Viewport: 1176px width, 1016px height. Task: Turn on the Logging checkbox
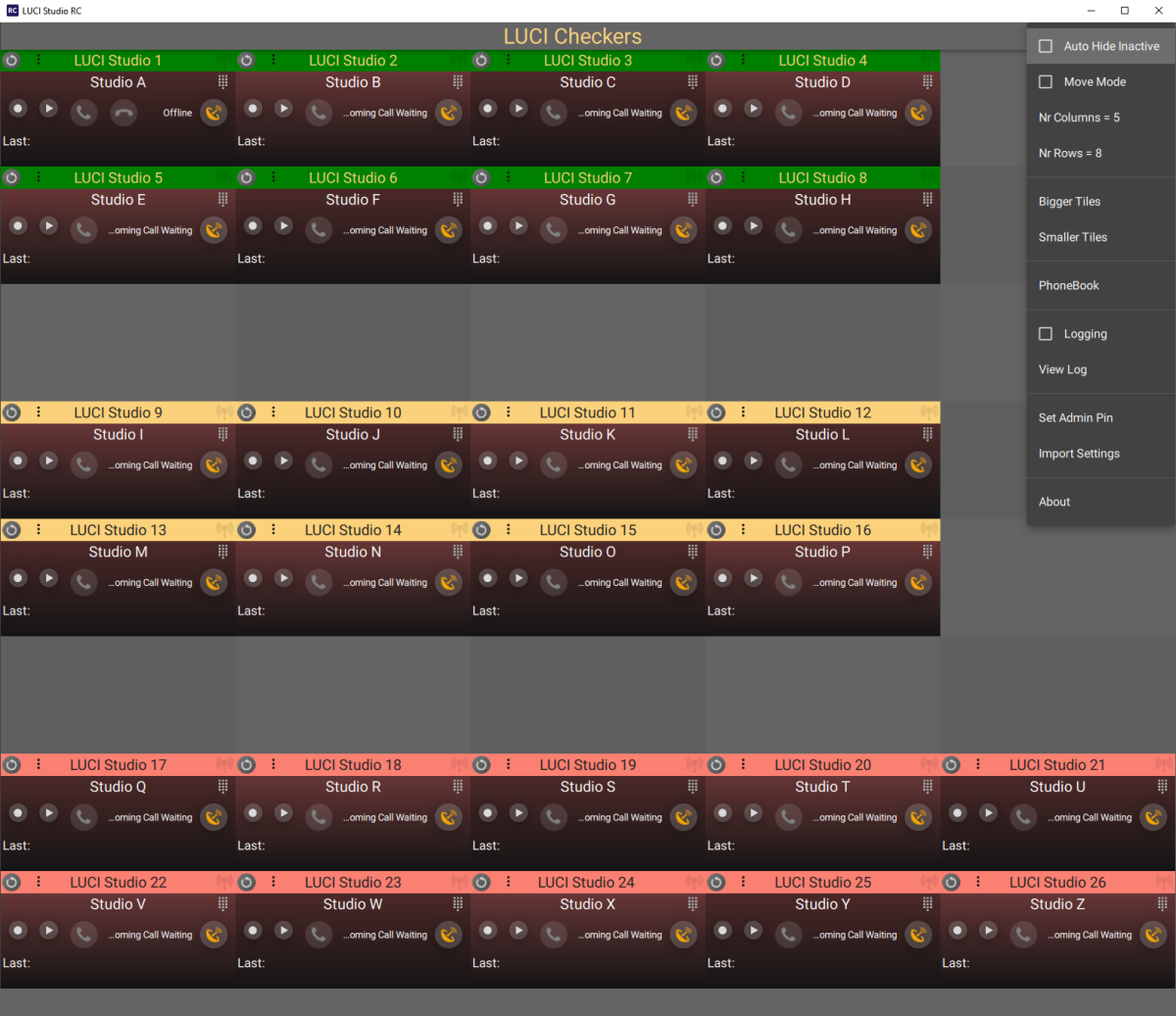tap(1046, 334)
